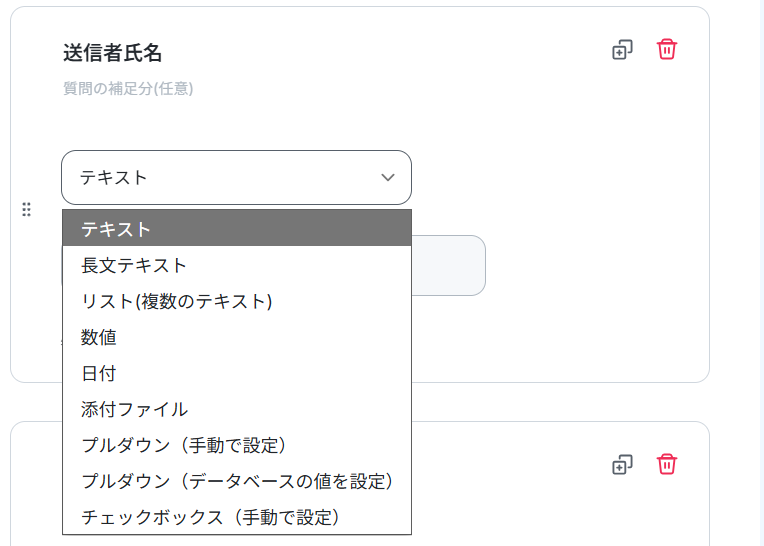
Task: Duplicate the 送信者氏名 question card
Action: (x=622, y=50)
